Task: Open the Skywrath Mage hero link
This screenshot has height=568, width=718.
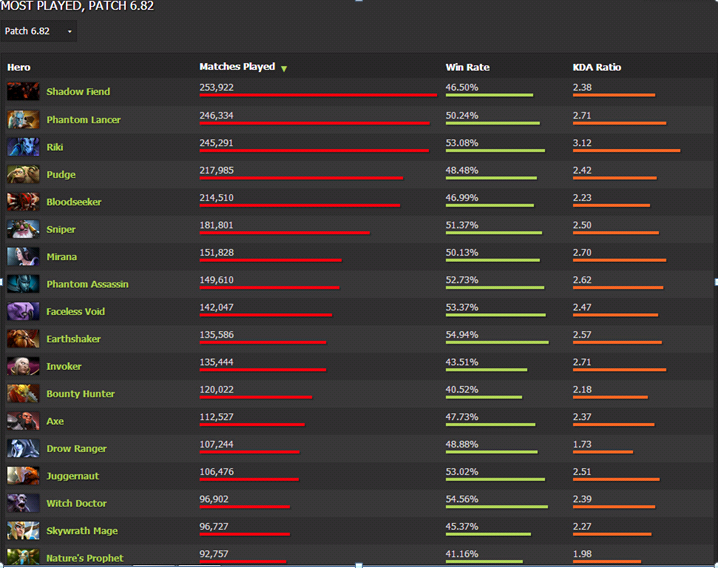Action: [x=82, y=531]
